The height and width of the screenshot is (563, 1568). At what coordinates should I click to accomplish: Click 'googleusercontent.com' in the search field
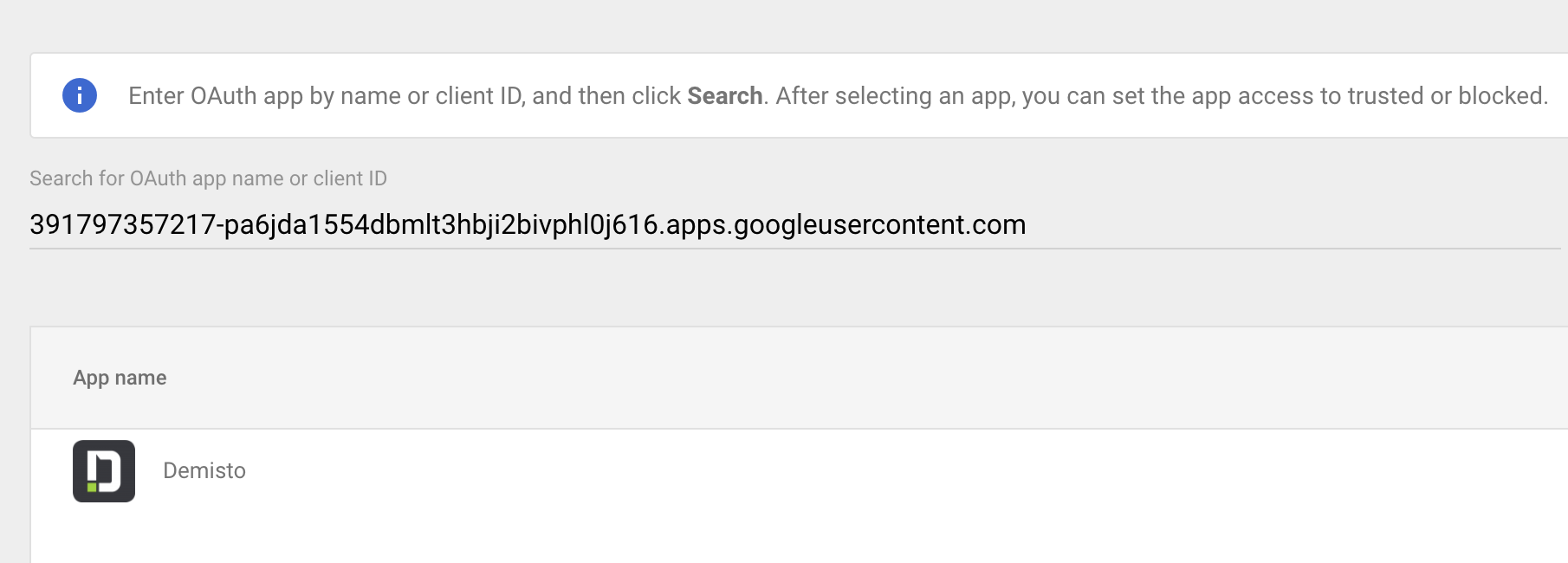pos(879,225)
